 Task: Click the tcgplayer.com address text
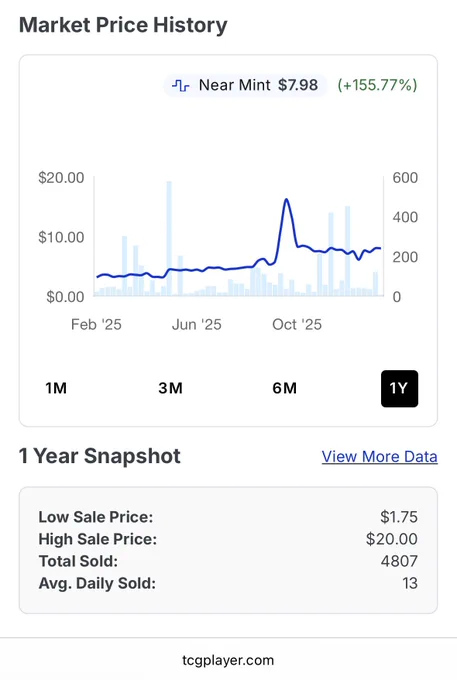point(228,660)
